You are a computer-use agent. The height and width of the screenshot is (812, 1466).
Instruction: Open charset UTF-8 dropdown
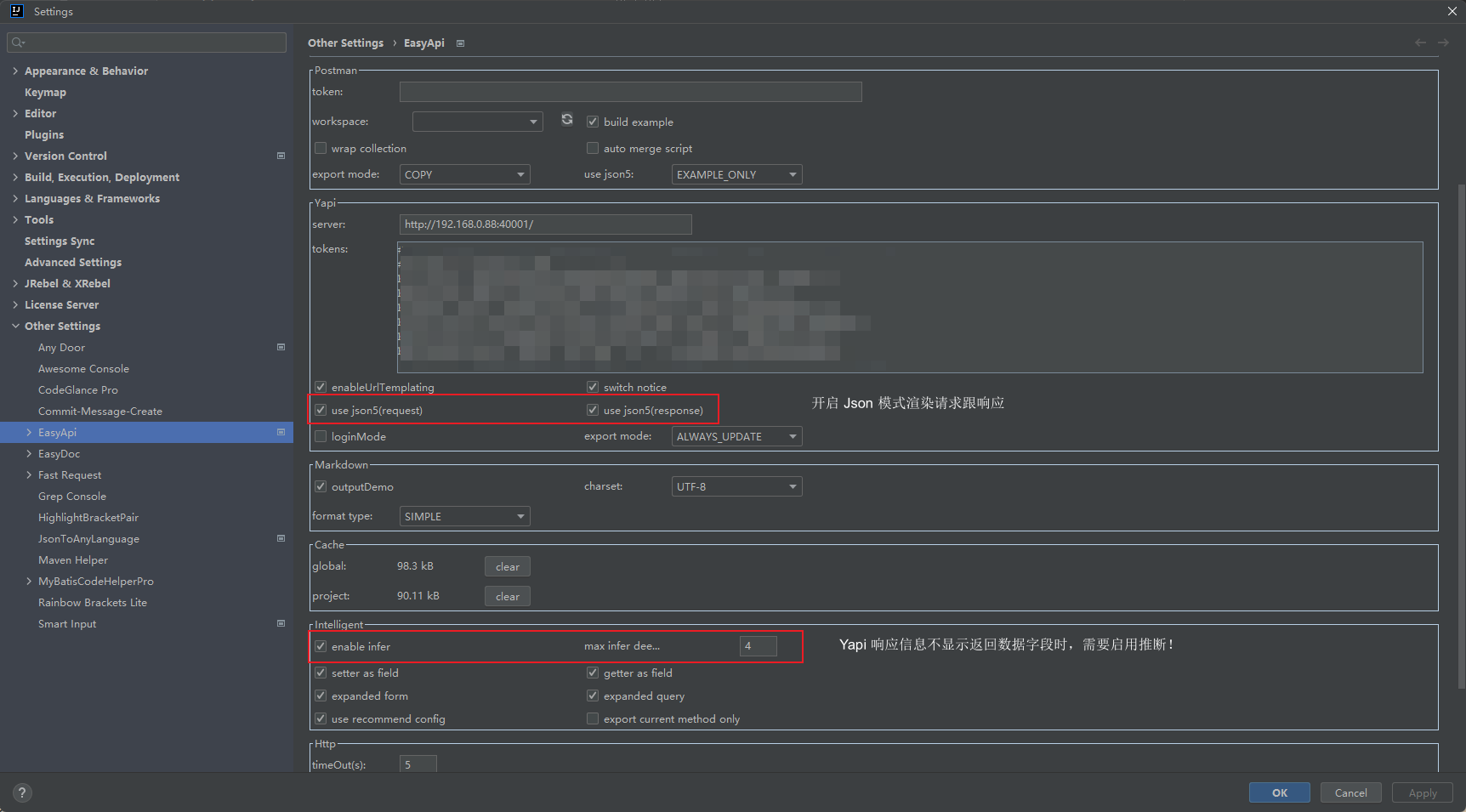[736, 486]
